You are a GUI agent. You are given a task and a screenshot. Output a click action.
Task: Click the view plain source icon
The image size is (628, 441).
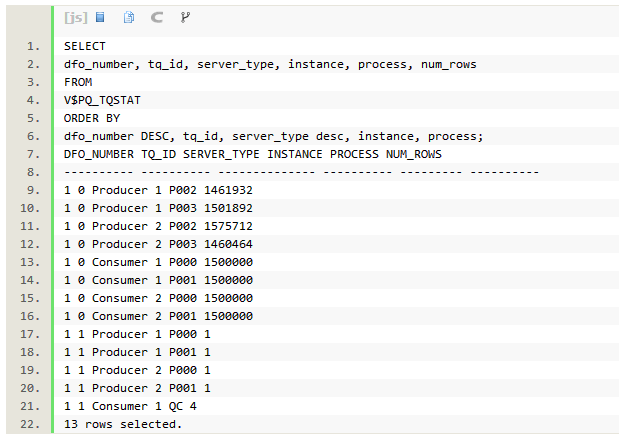pyautogui.click(x=101, y=18)
